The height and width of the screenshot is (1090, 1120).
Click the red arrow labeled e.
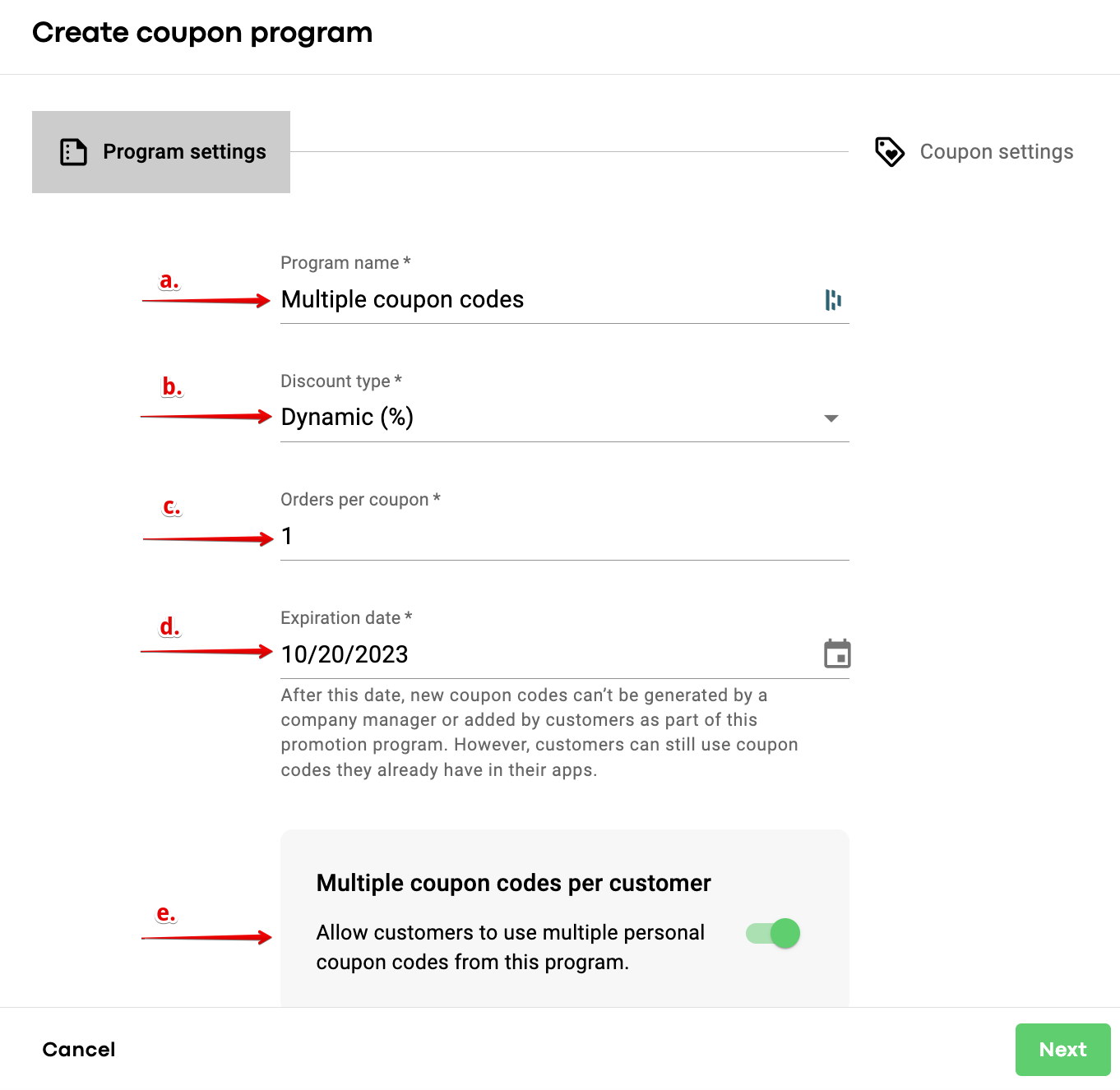[206, 937]
